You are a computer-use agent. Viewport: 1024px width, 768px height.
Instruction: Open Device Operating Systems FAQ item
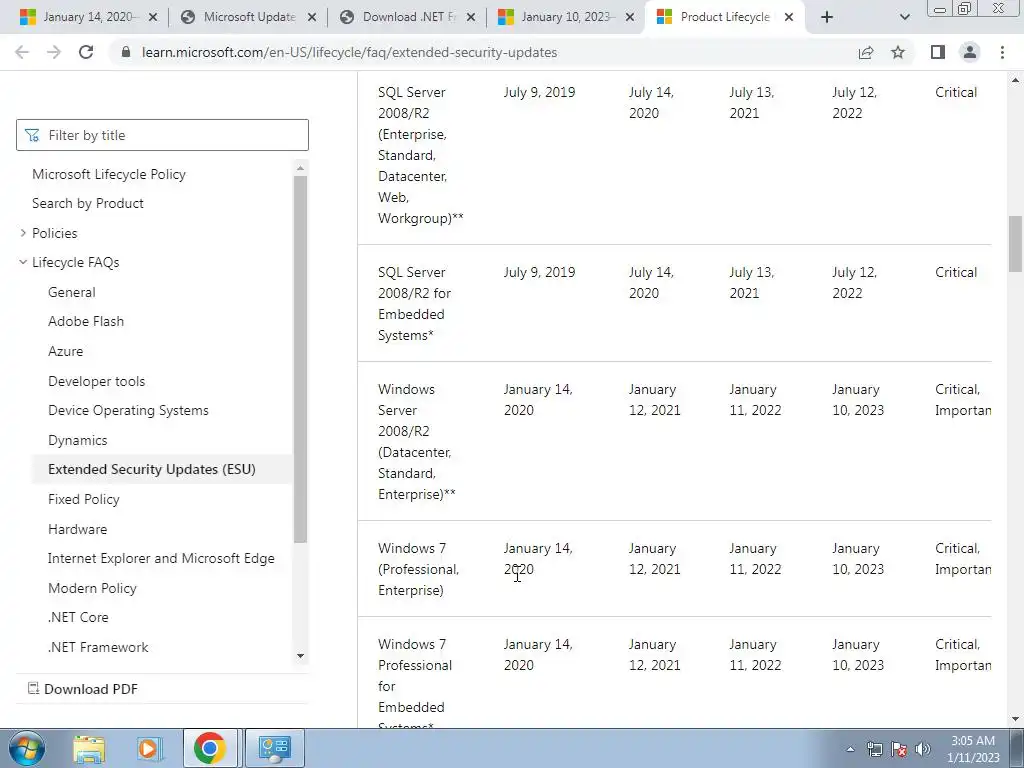coord(128,410)
